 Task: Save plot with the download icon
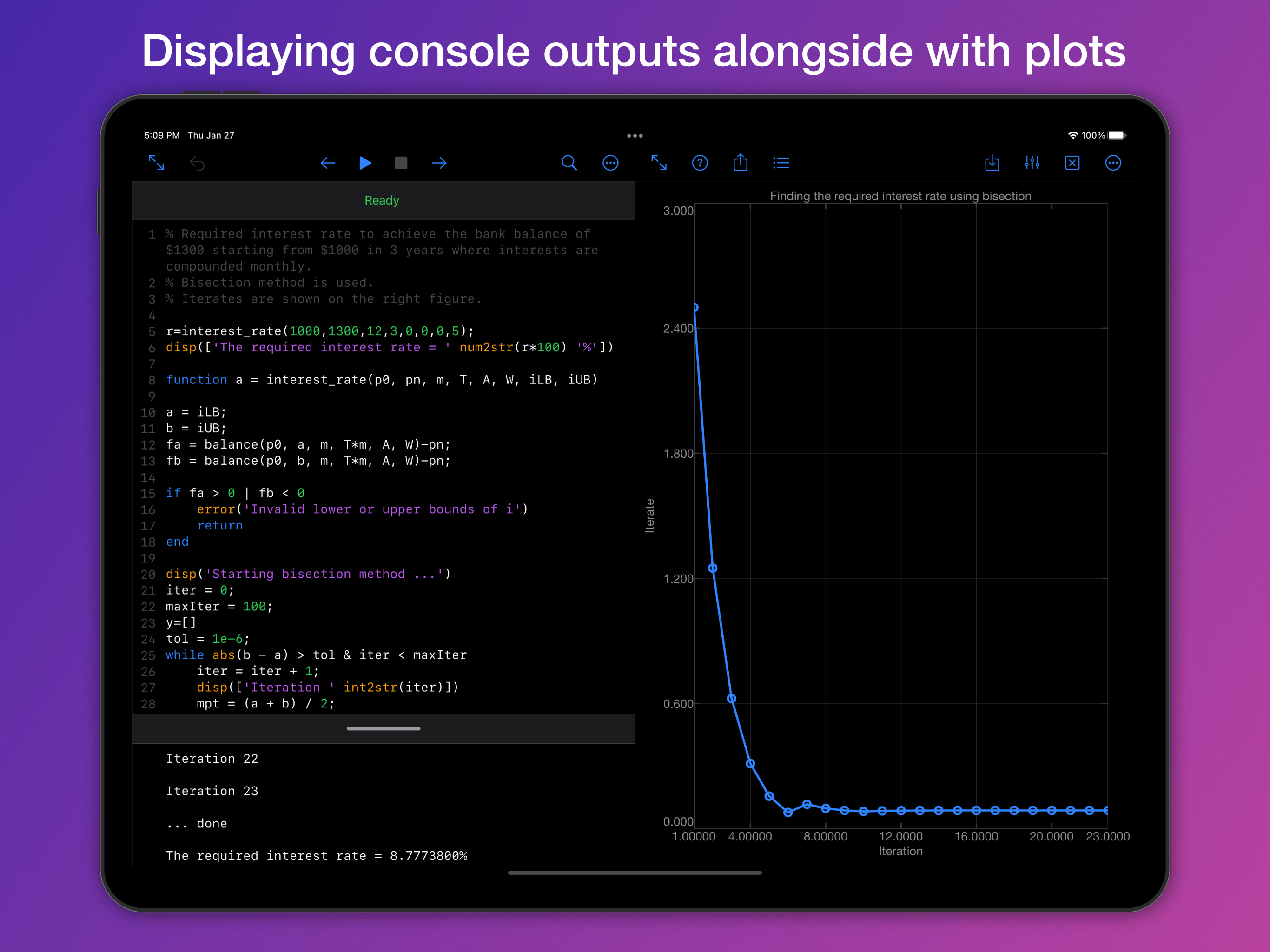point(992,163)
